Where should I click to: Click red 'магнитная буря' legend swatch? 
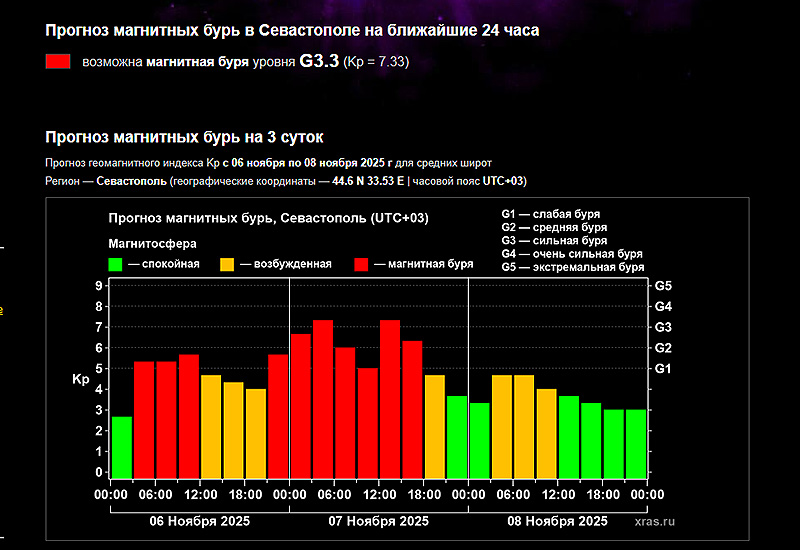tap(361, 264)
